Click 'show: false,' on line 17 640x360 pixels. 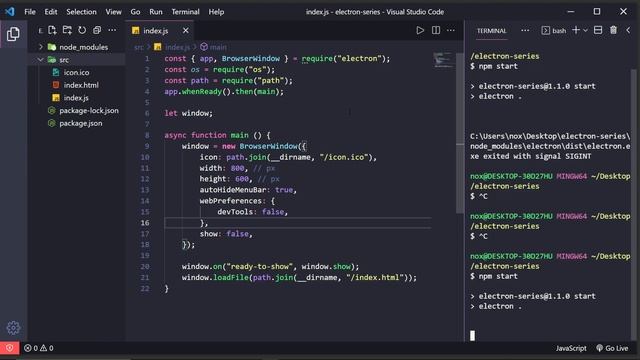point(226,234)
